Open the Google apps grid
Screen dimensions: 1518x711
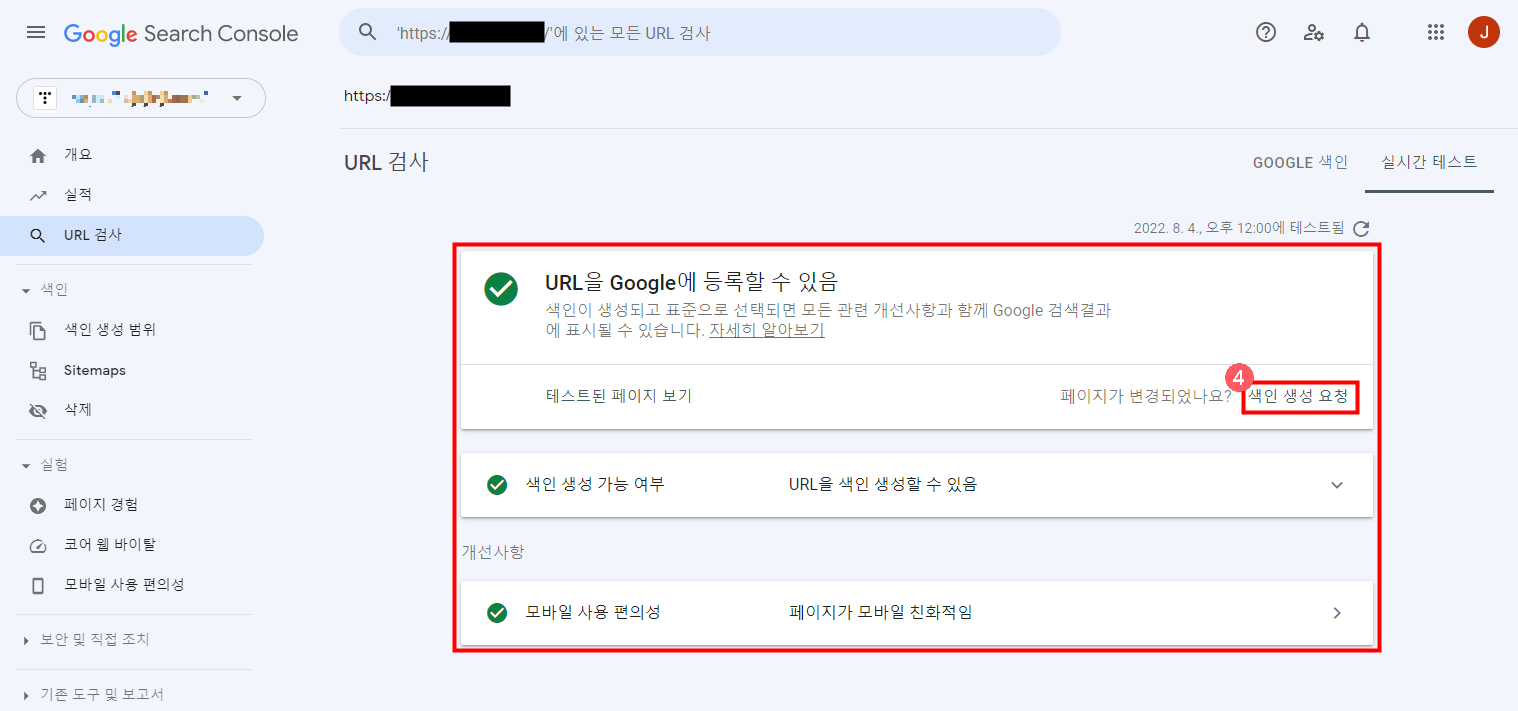click(x=1436, y=32)
